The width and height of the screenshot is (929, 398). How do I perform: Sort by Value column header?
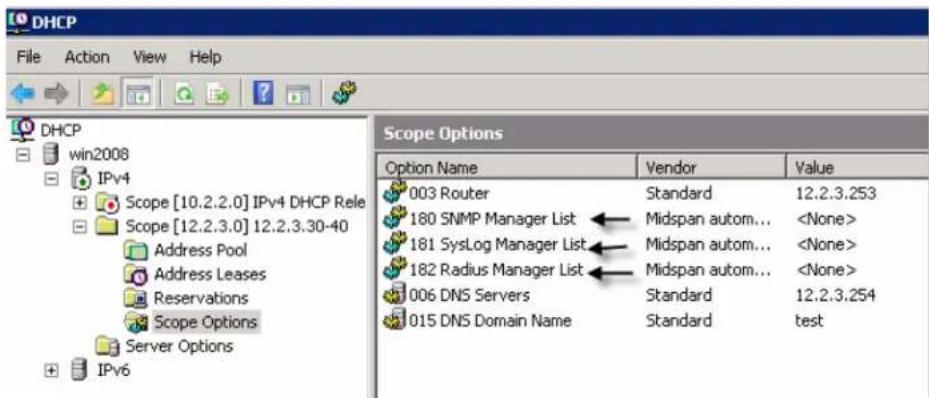coord(857,168)
